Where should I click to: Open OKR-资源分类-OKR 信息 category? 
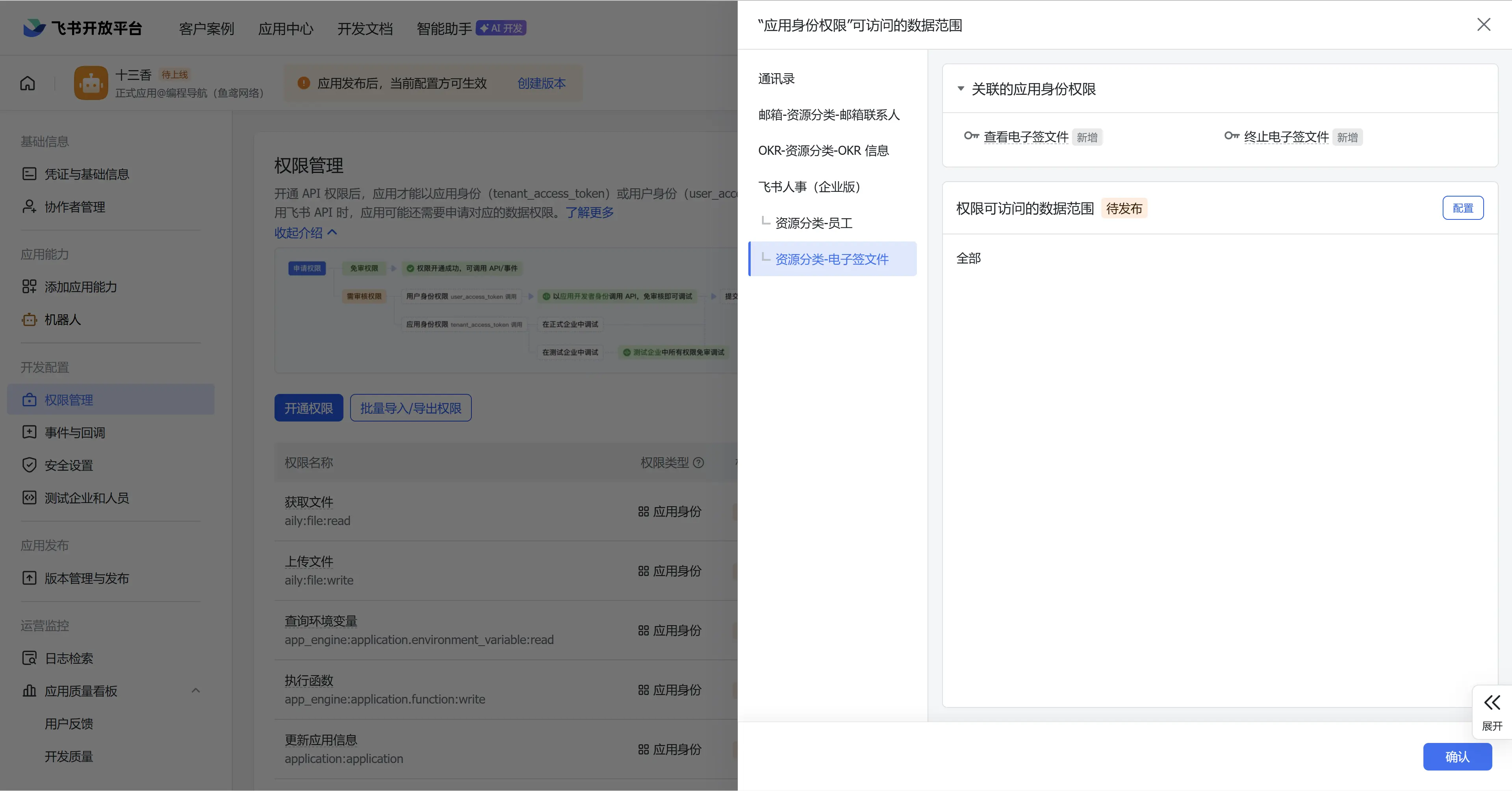click(823, 151)
